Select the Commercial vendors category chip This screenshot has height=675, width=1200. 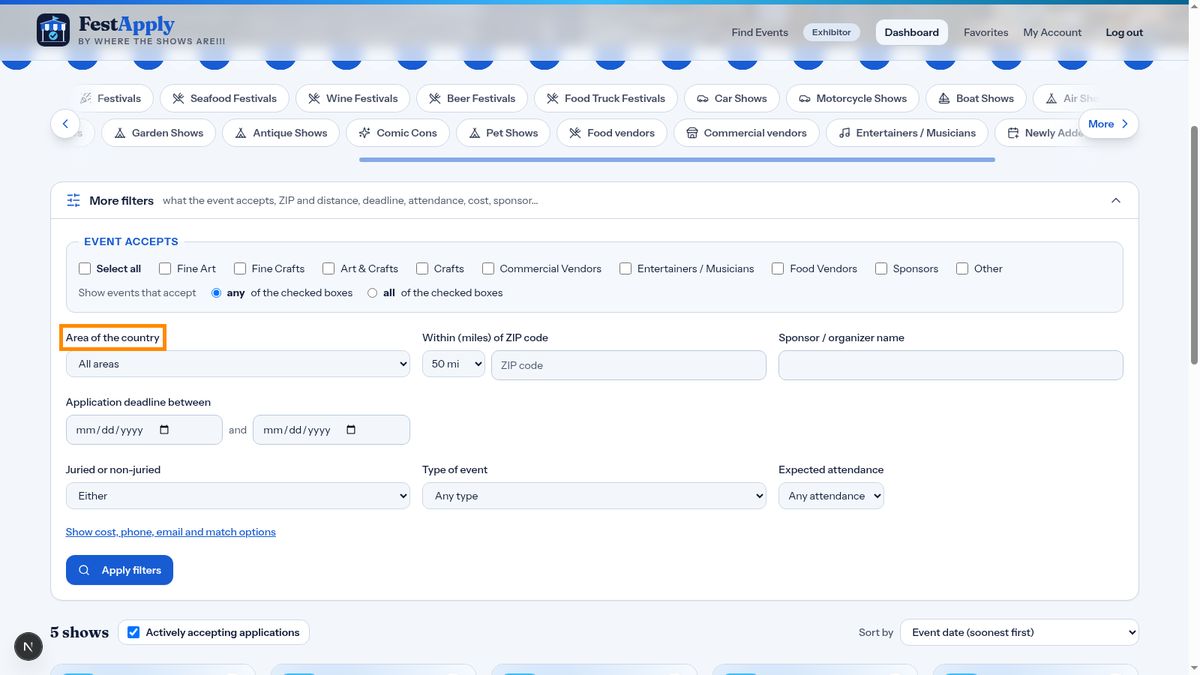[746, 133]
